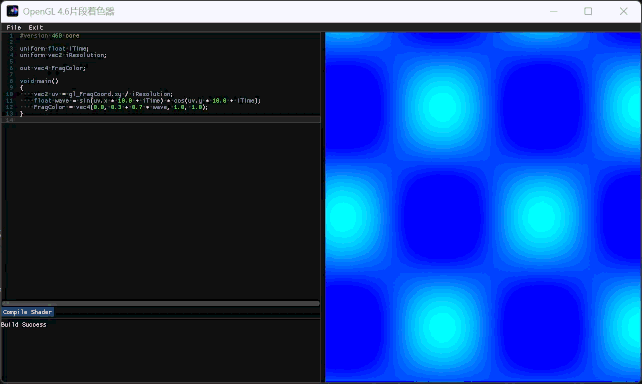Click the 'Build Success' output message
The width and height of the screenshot is (642, 384).
tap(23, 325)
